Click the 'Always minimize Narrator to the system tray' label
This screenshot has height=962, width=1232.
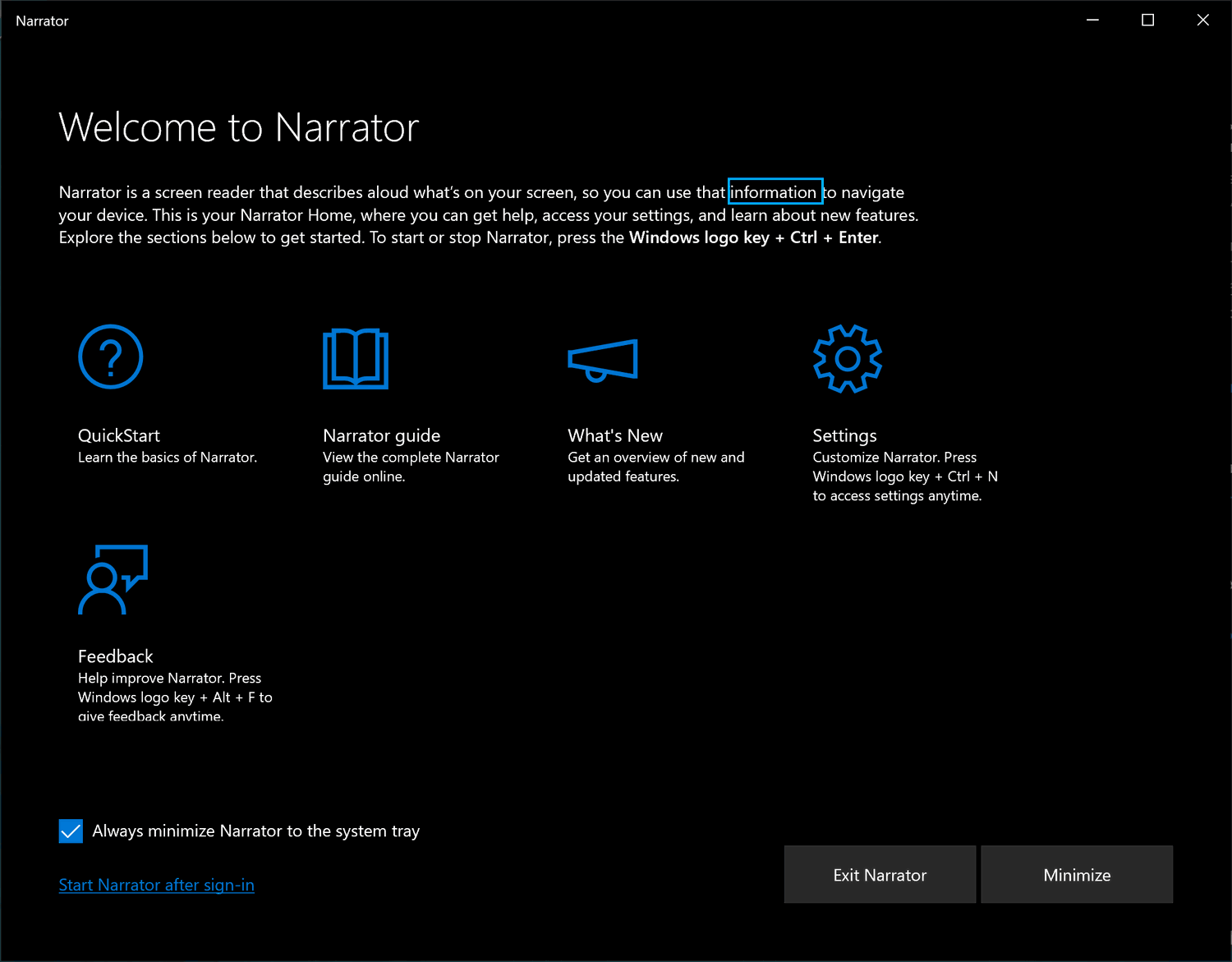tap(256, 831)
